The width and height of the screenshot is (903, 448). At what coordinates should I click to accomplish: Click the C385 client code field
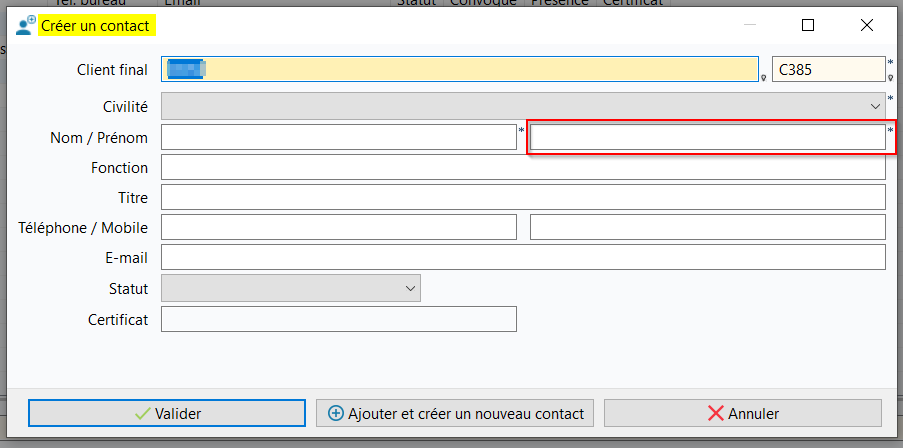pyautogui.click(x=828, y=69)
